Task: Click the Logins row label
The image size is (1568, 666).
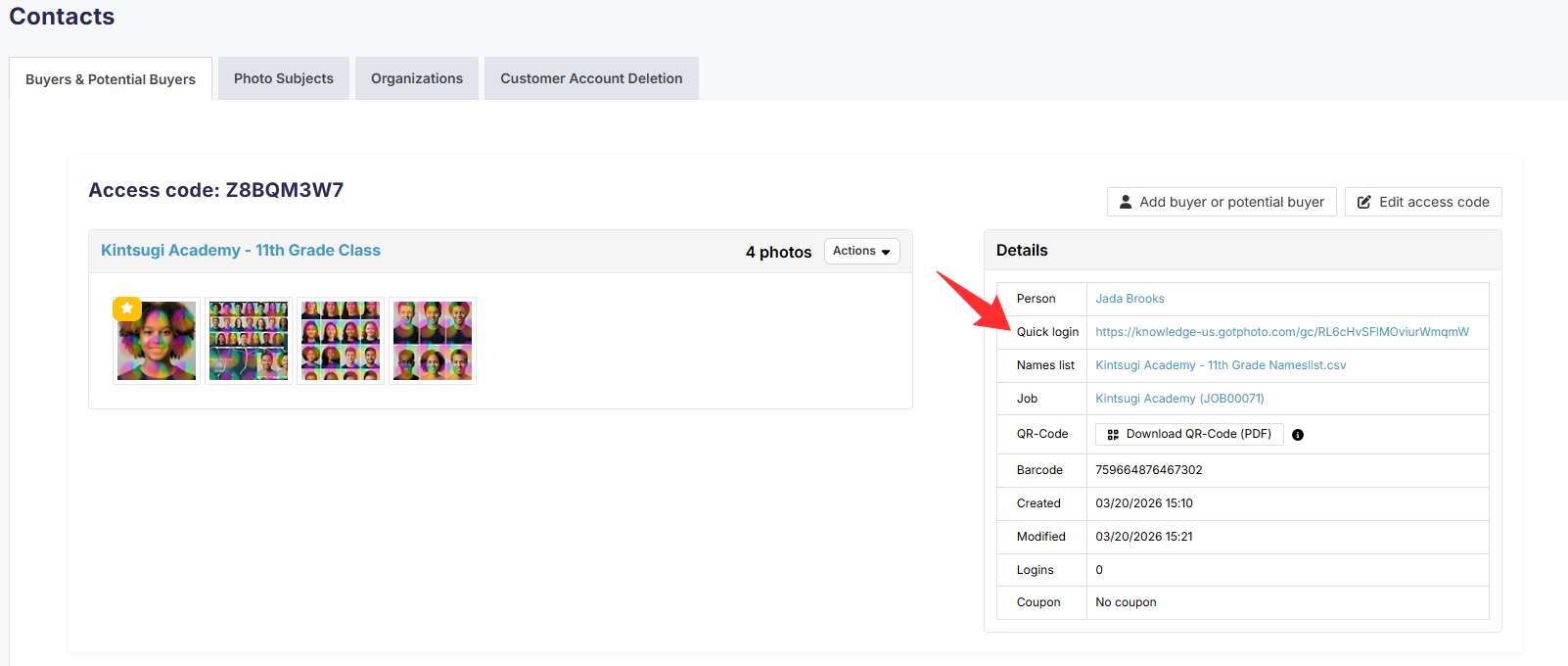Action: click(x=1035, y=570)
